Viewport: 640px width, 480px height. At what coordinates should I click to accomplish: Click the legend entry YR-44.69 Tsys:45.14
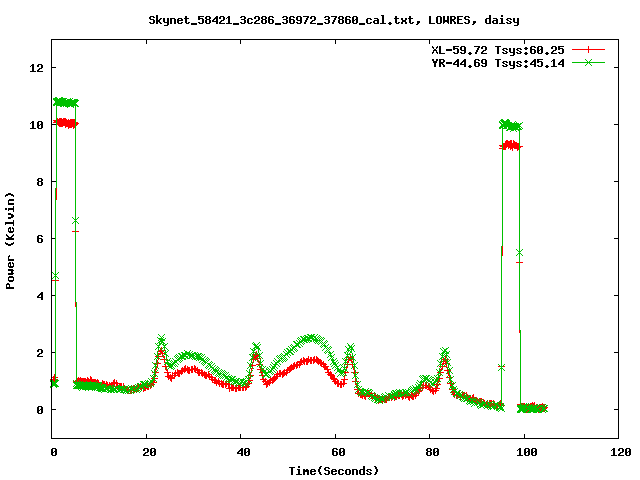498,63
